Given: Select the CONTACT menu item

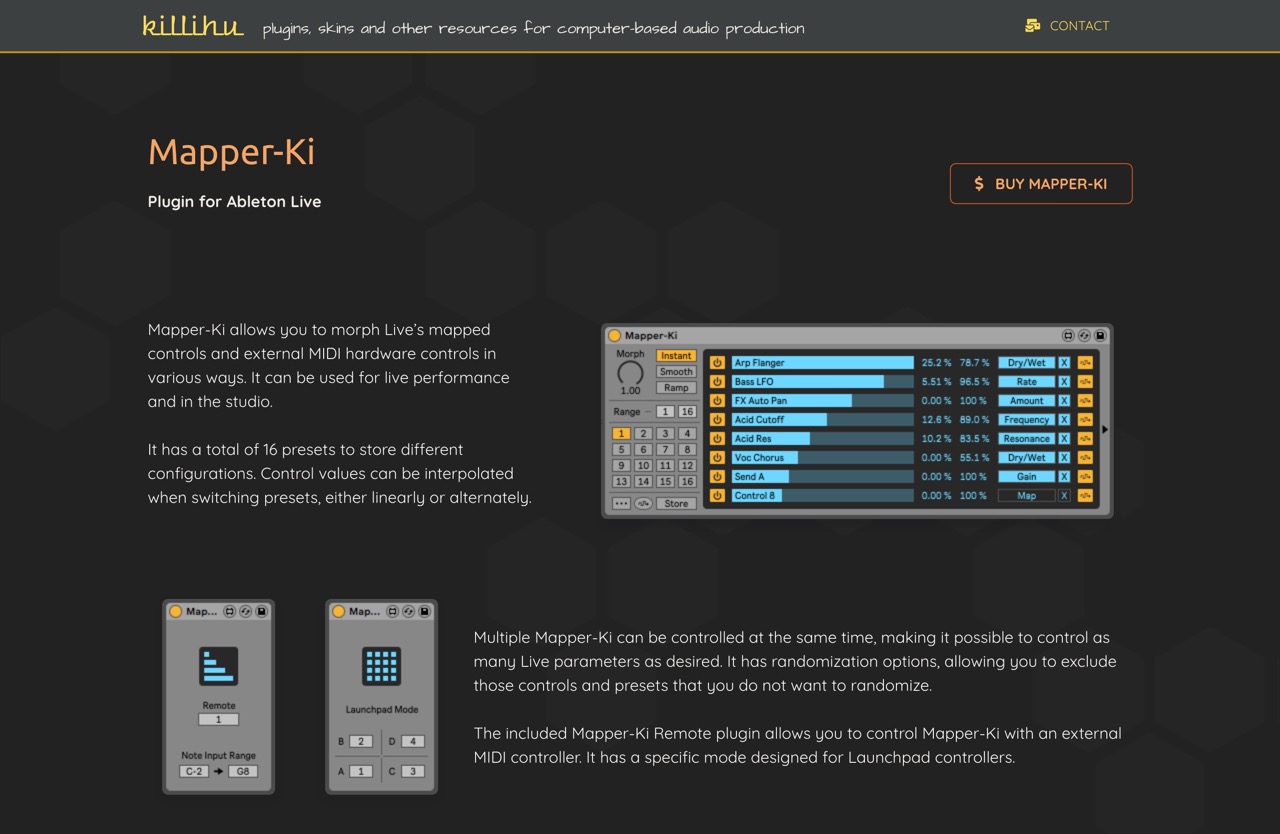Looking at the screenshot, I should [x=1079, y=26].
